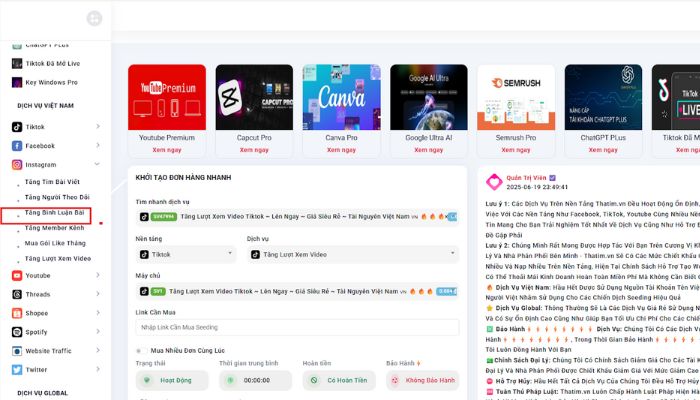The width and height of the screenshot is (700, 400).
Task: Click Xem ngay under Canva Pro
Action: 341,150
